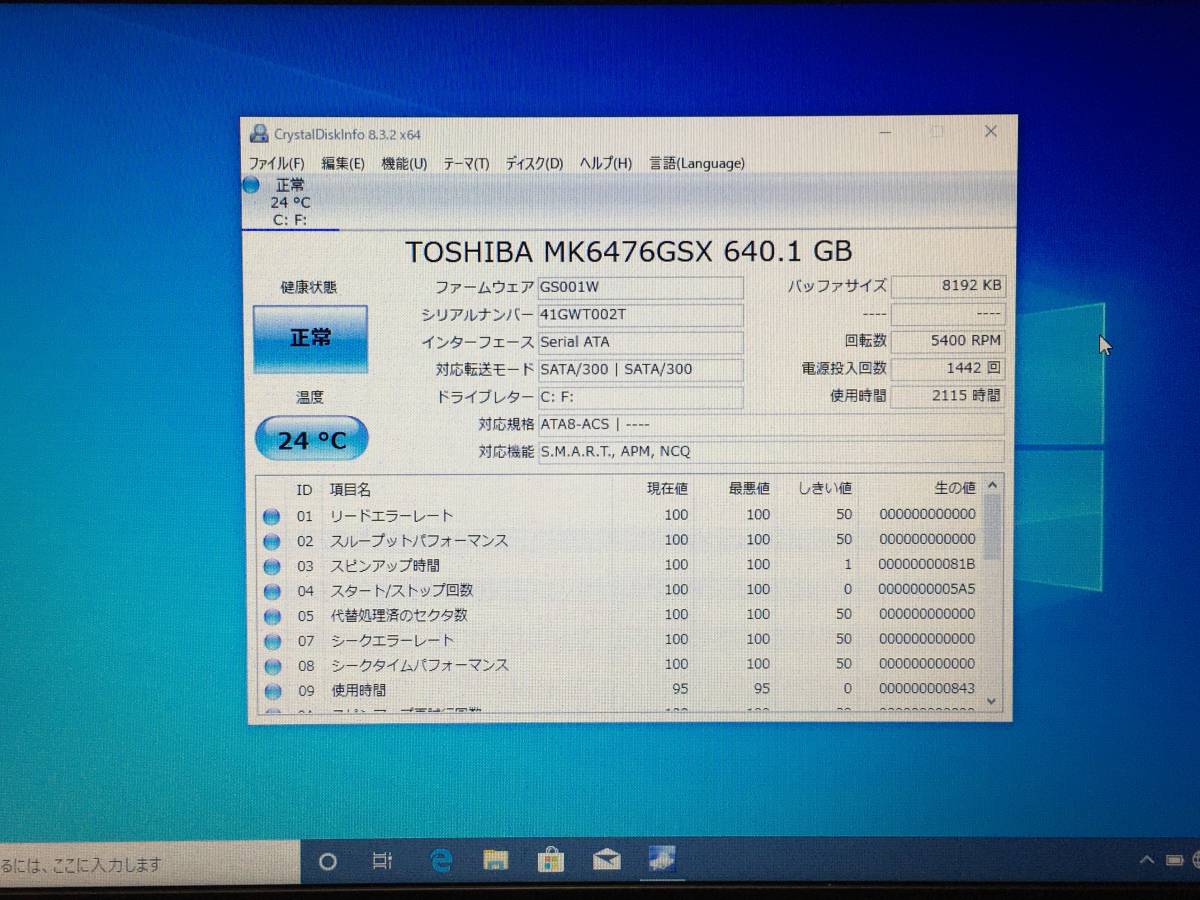This screenshot has width=1200, height=900.
Task: Click the status circle for ID 03
Action: tap(271, 567)
